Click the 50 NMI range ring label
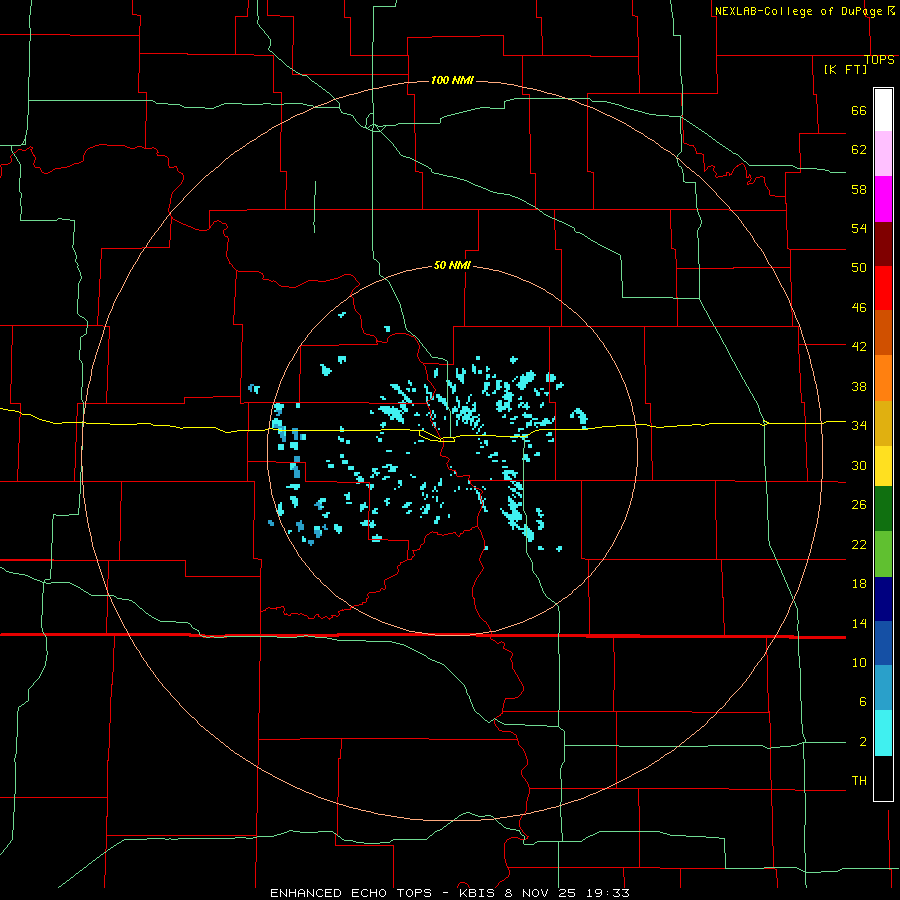 click(452, 265)
